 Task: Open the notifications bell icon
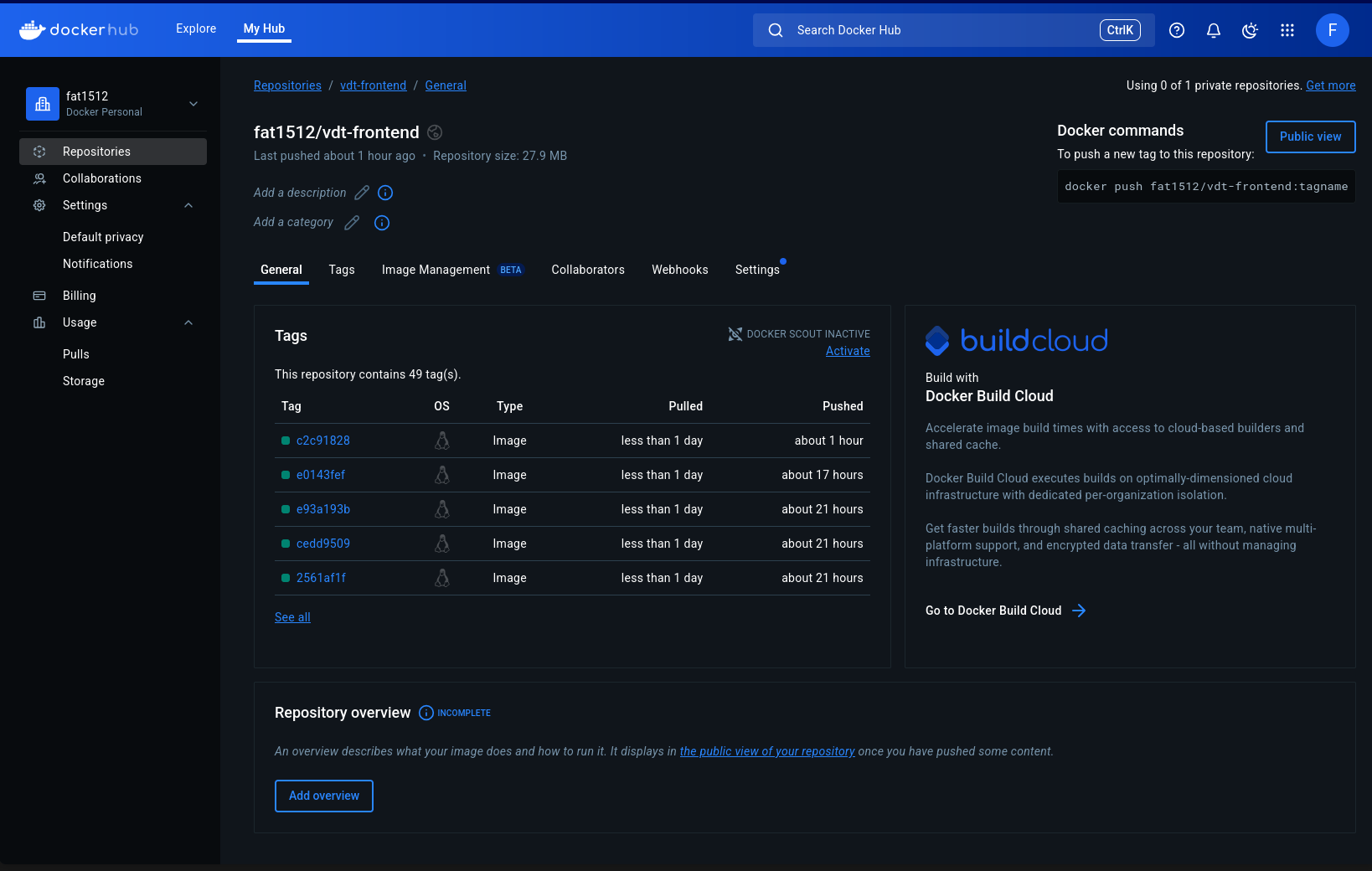coord(1214,30)
